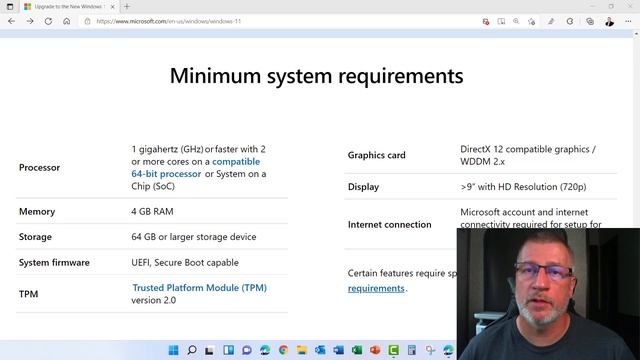The height and width of the screenshot is (360, 640).
Task: View site info via the lock icon
Action: click(x=87, y=21)
